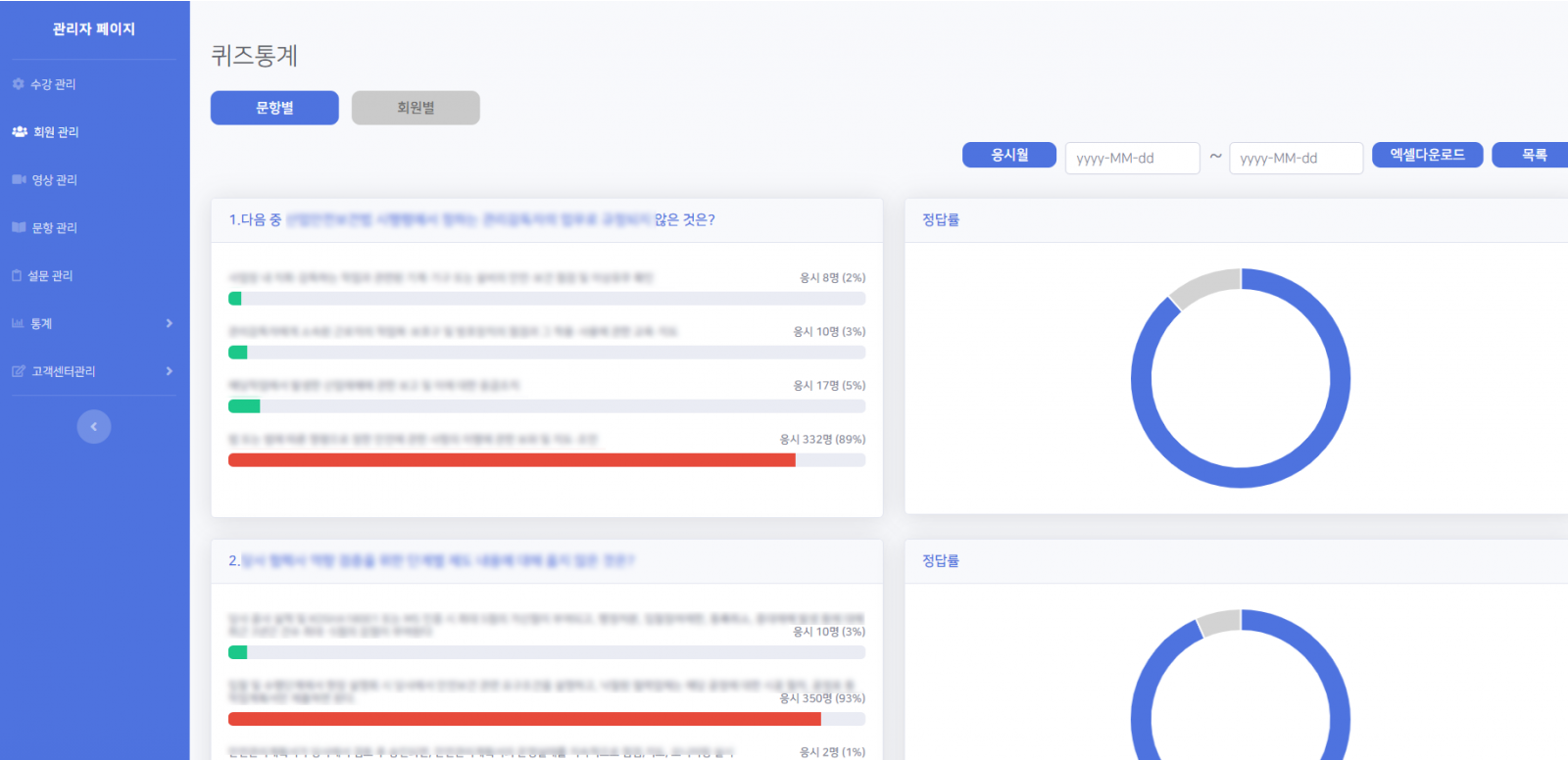Click the clipboard icon beside 설문 관리
The width and height of the screenshot is (1568, 760).
point(17,275)
